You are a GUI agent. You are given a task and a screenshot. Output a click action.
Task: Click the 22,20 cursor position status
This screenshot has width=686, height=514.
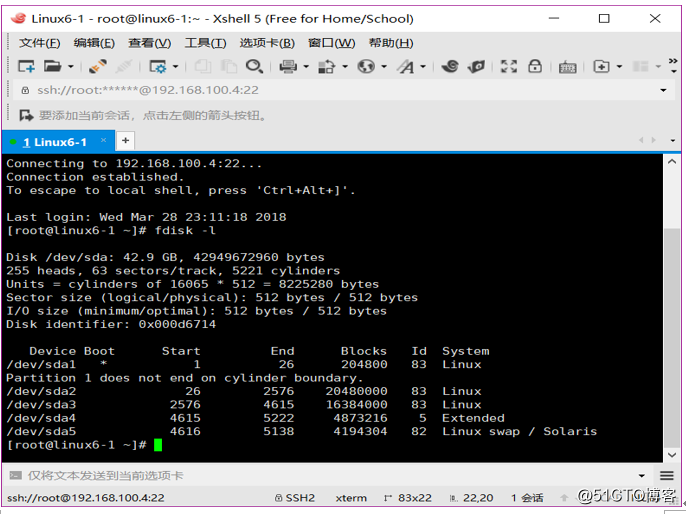point(472,498)
